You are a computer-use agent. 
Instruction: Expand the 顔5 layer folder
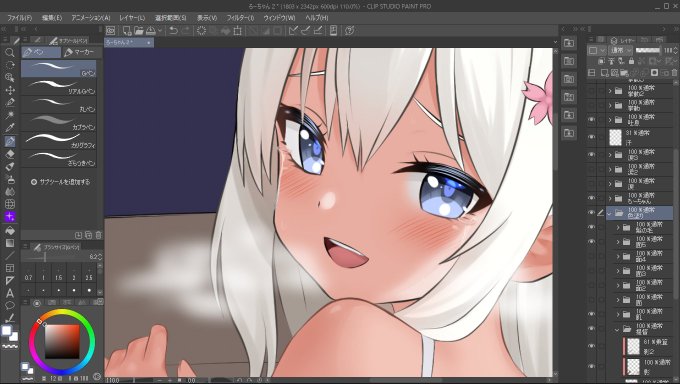pyautogui.click(x=618, y=242)
